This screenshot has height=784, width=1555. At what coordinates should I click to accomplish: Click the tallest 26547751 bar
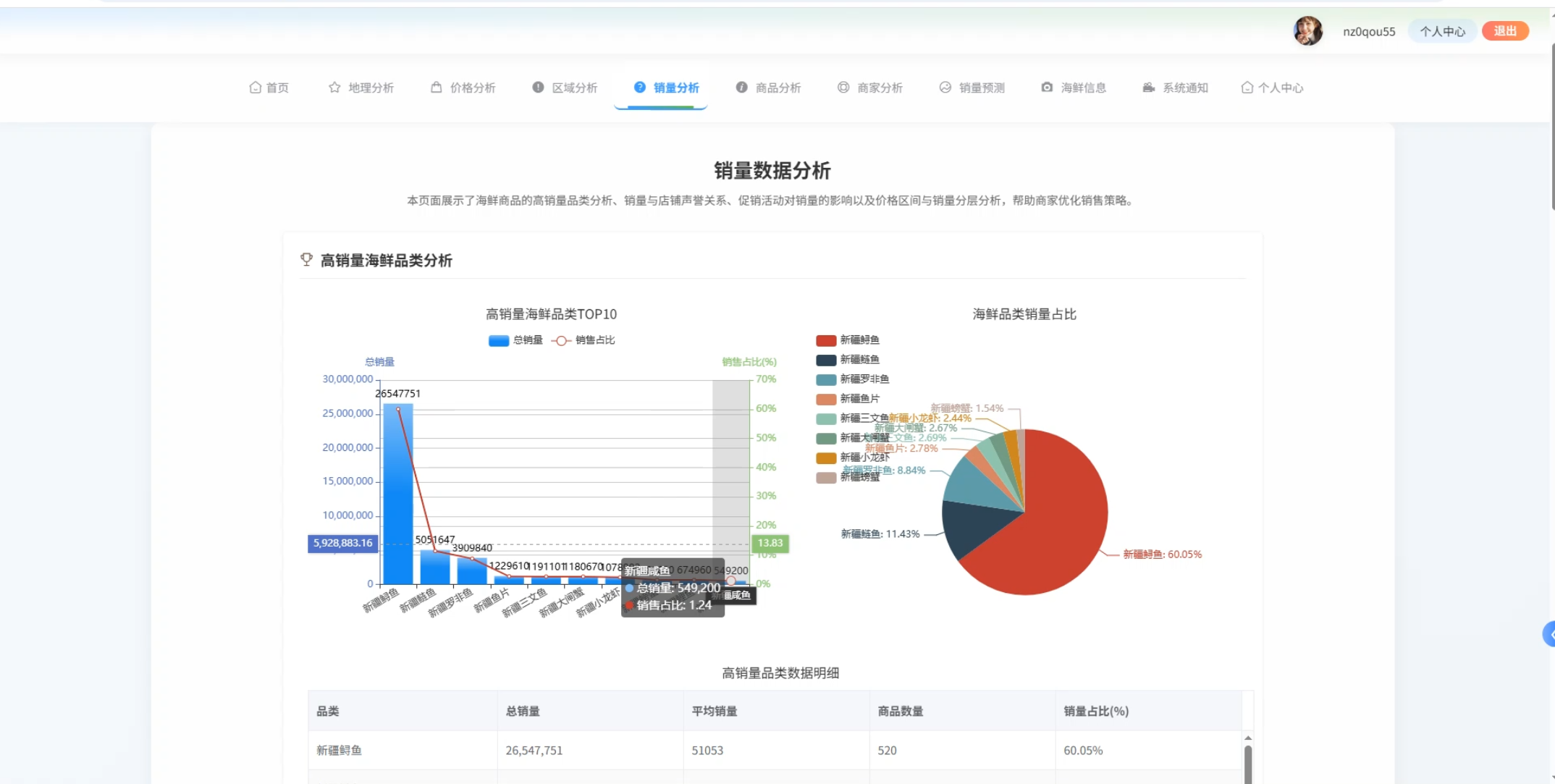click(x=397, y=494)
